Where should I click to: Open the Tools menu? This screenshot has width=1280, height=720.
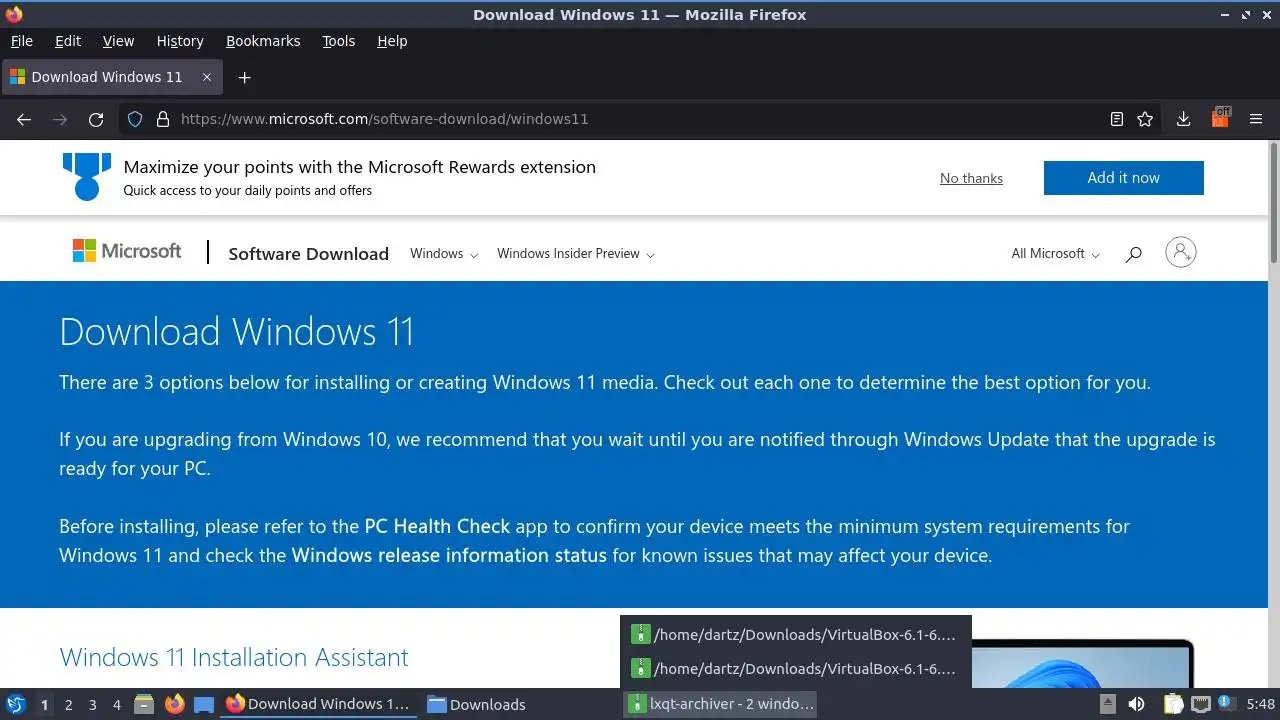click(x=338, y=41)
